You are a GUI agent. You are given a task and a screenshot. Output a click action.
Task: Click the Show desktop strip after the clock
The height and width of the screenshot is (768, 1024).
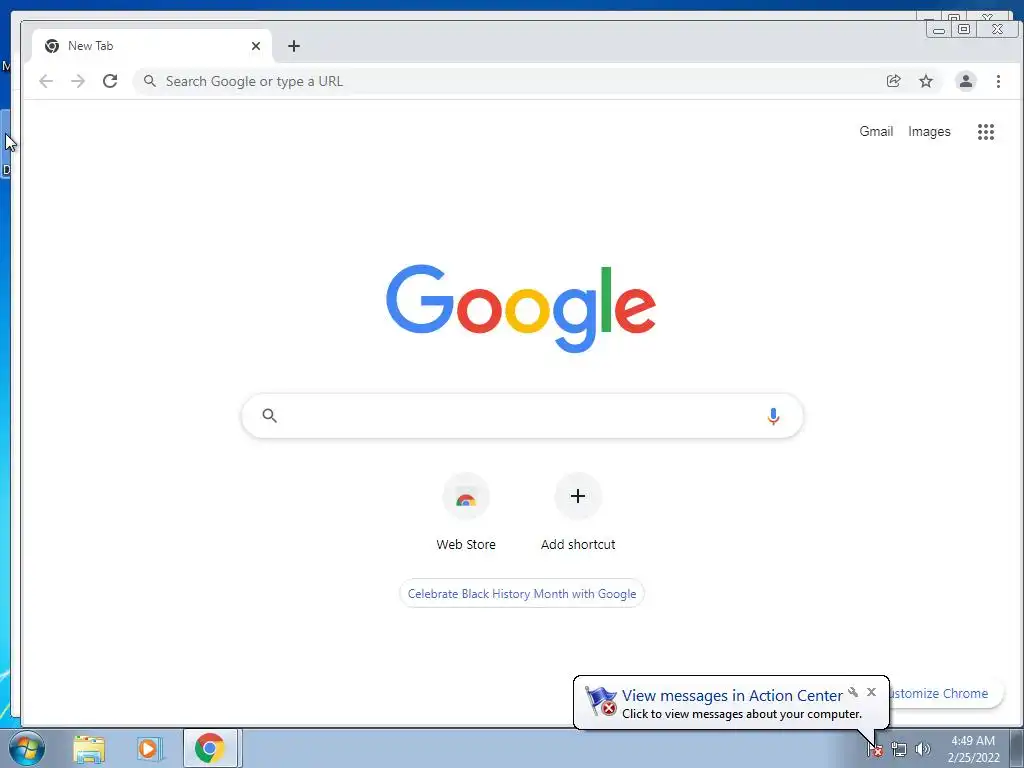click(x=1017, y=748)
